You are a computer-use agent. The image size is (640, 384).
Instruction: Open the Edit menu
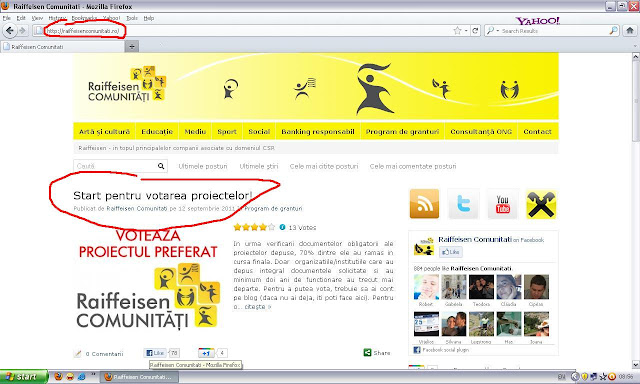click(x=21, y=18)
